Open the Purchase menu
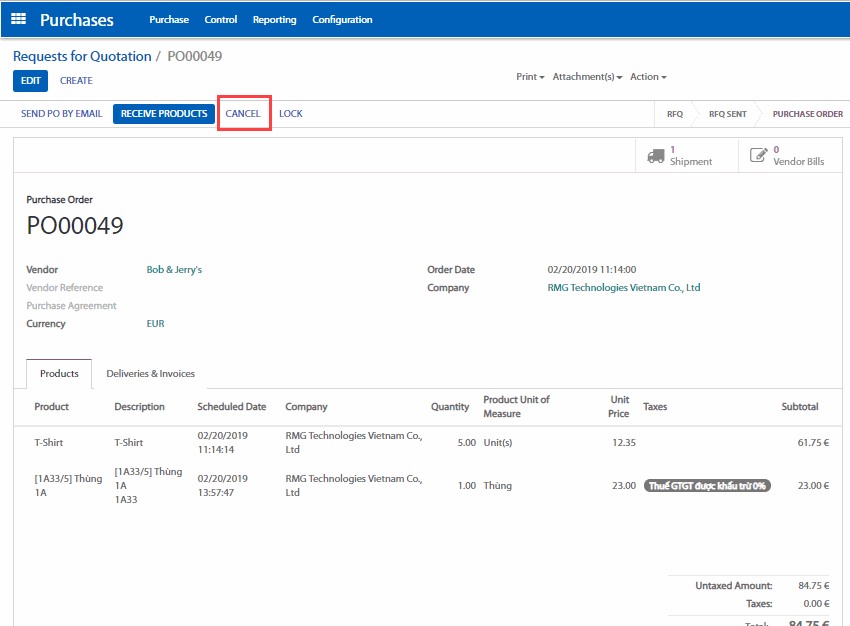The image size is (850, 626). pyautogui.click(x=169, y=20)
